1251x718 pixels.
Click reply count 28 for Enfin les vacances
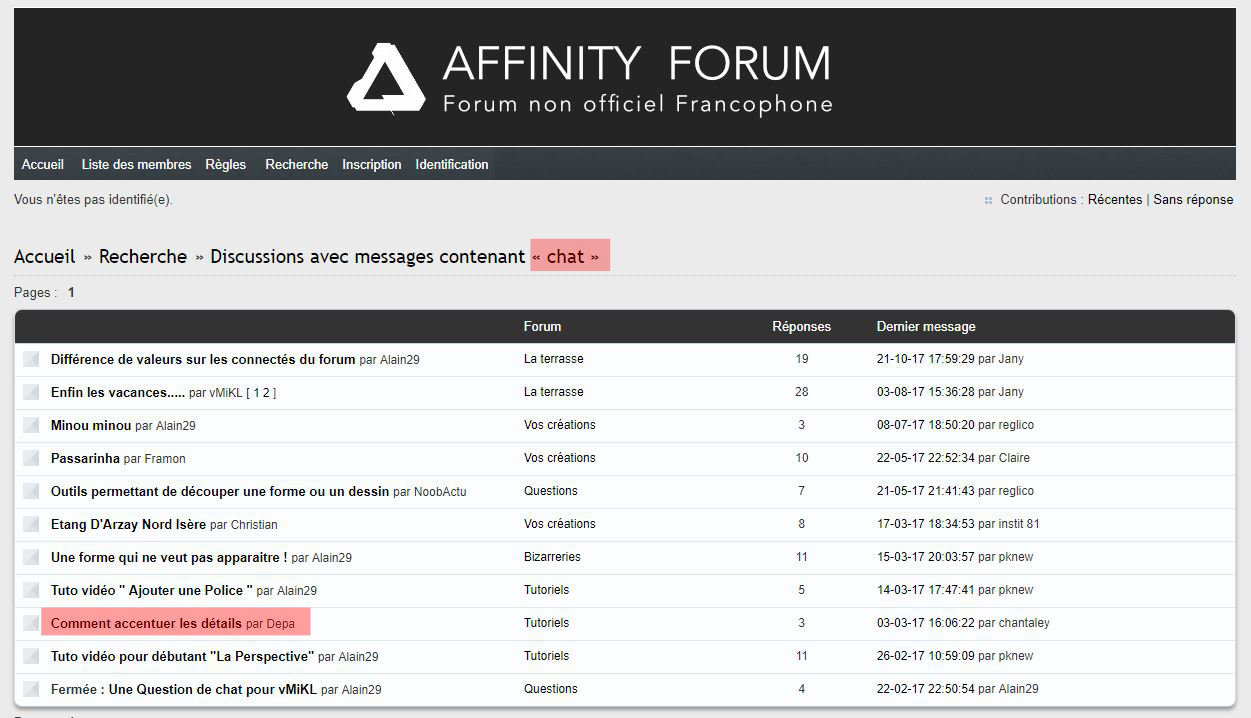pos(802,392)
